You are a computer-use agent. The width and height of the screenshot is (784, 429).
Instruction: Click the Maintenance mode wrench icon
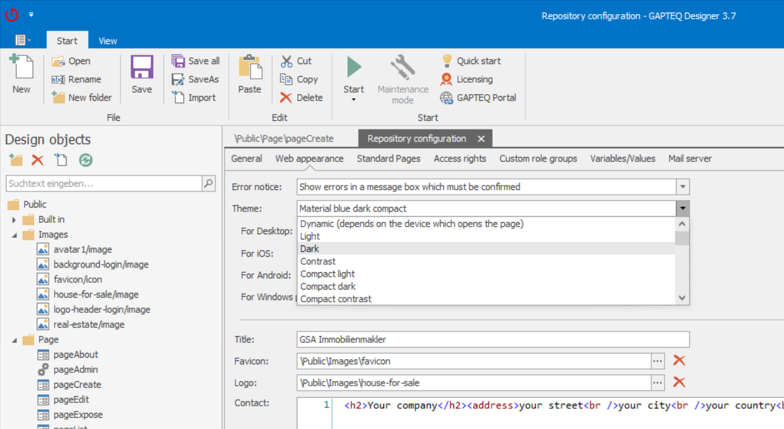[x=402, y=68]
